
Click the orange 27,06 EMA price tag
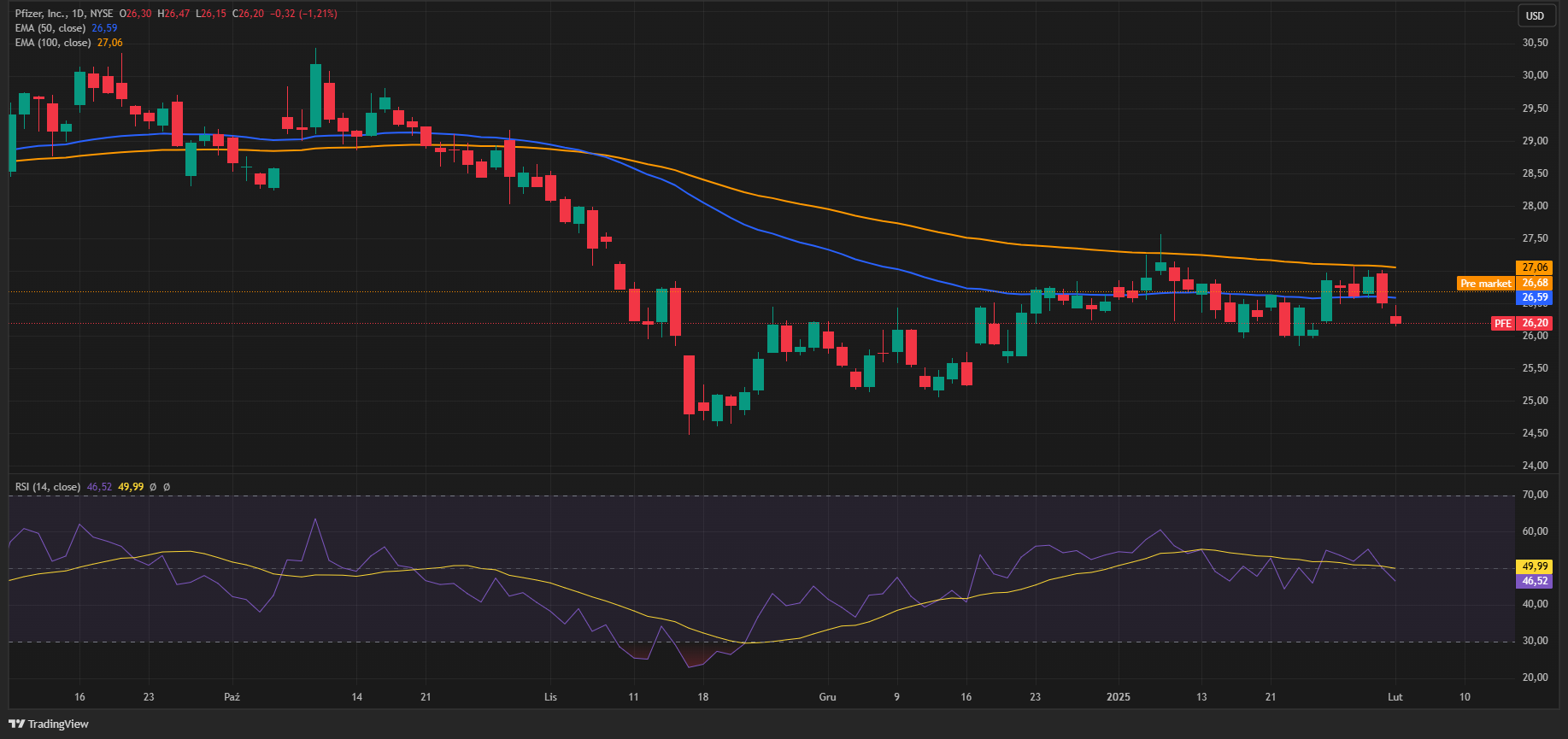point(1535,267)
